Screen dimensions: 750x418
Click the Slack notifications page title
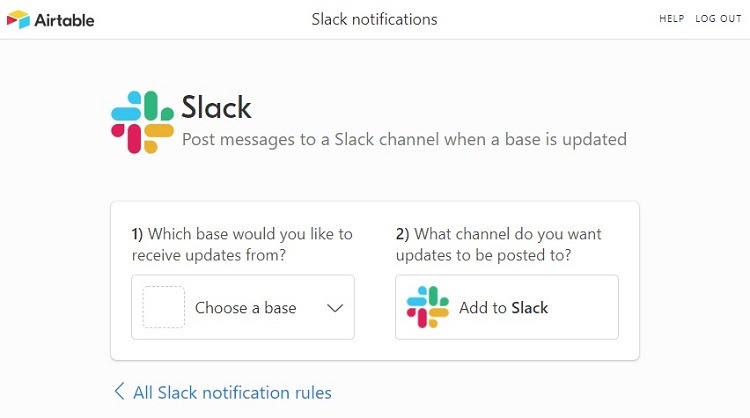[375, 19]
